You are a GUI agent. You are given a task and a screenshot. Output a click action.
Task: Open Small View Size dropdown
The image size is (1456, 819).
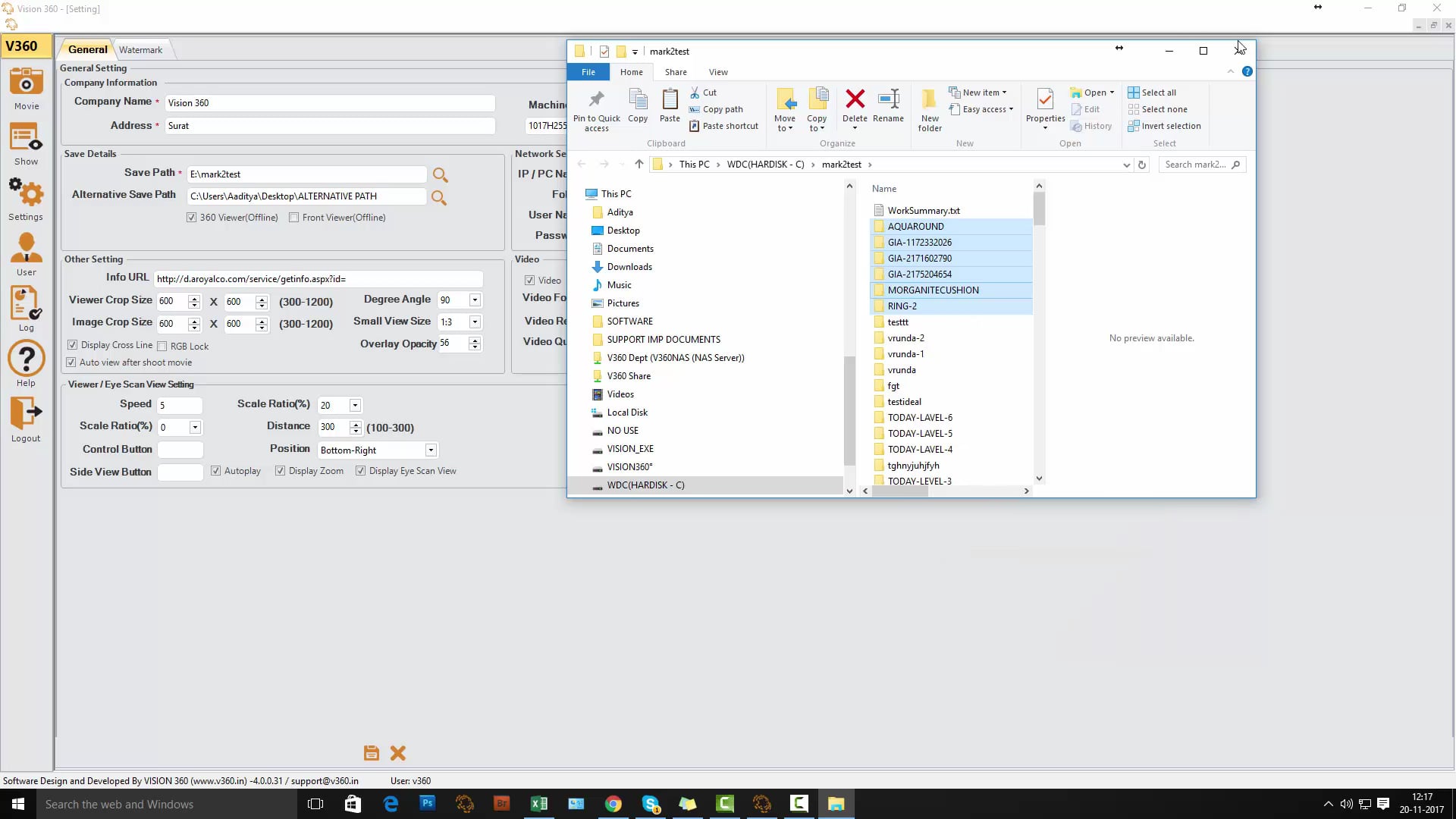[x=475, y=322]
